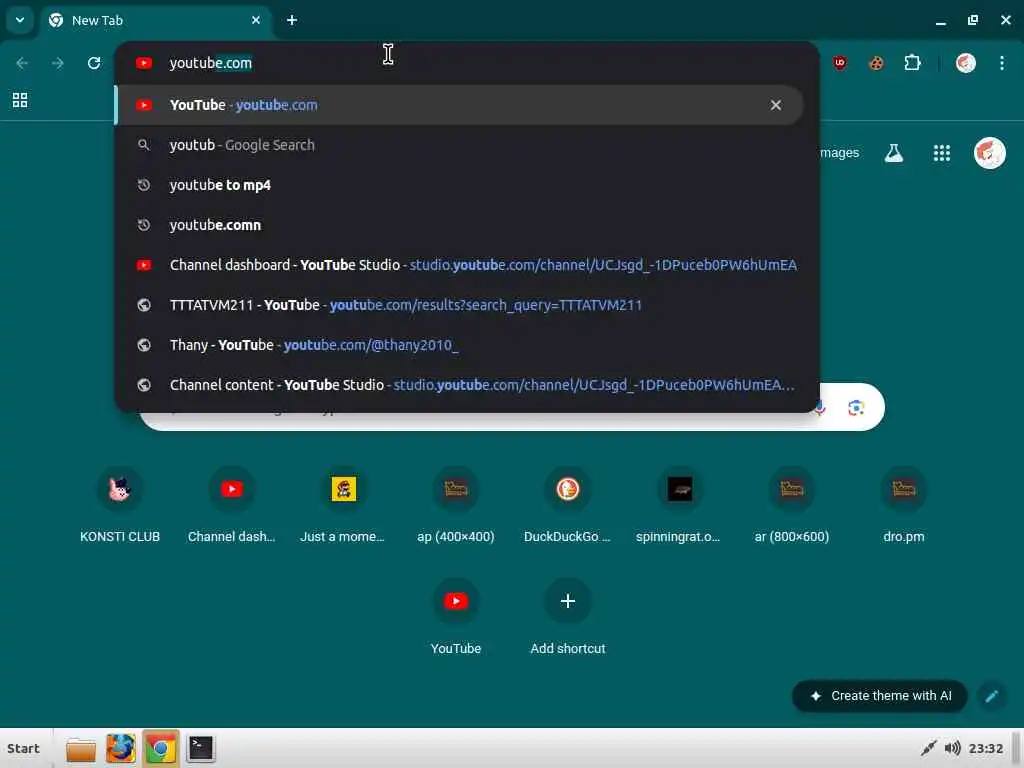Open the Channel dash... shortcut
The height and width of the screenshot is (768, 1024).
232,506
